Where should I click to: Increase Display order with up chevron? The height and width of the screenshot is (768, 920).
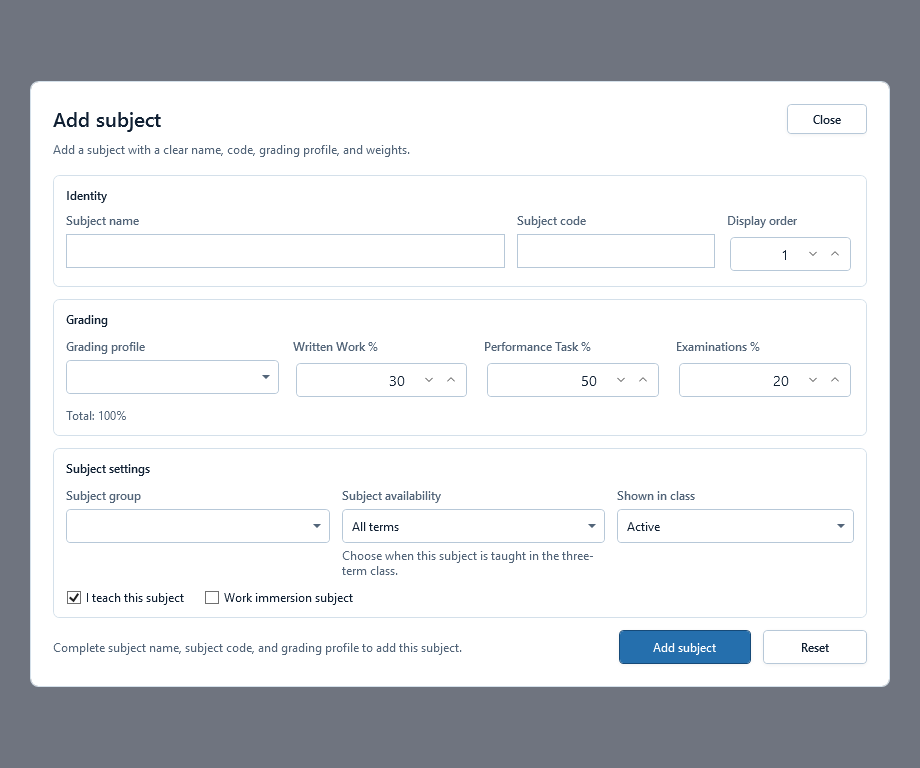click(835, 254)
